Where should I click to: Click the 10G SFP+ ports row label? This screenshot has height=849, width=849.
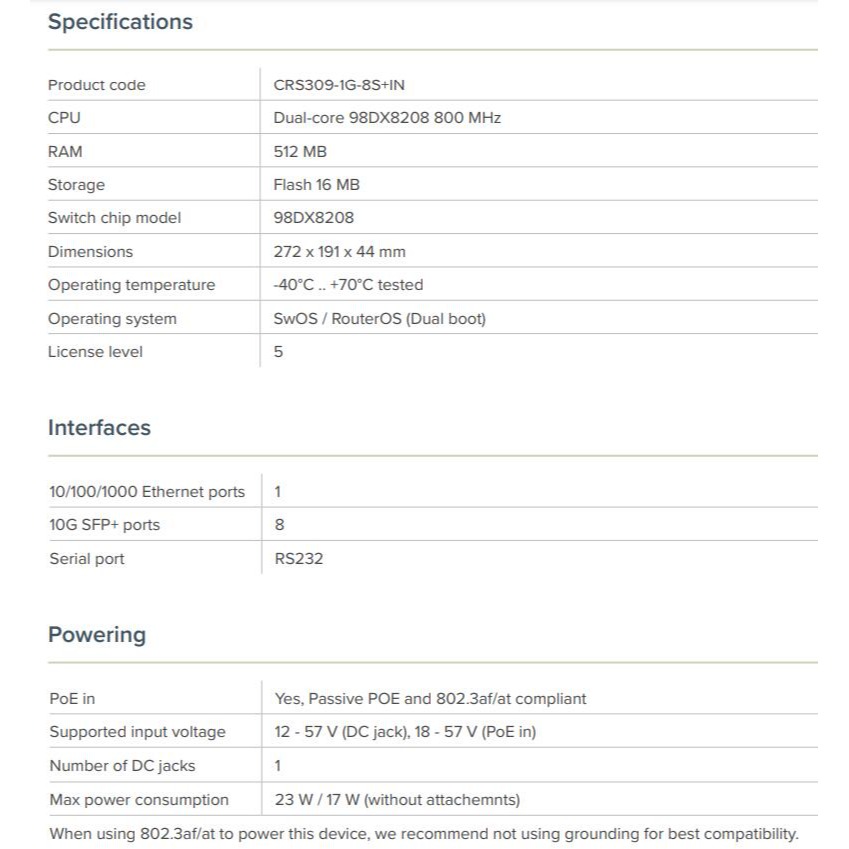[104, 525]
